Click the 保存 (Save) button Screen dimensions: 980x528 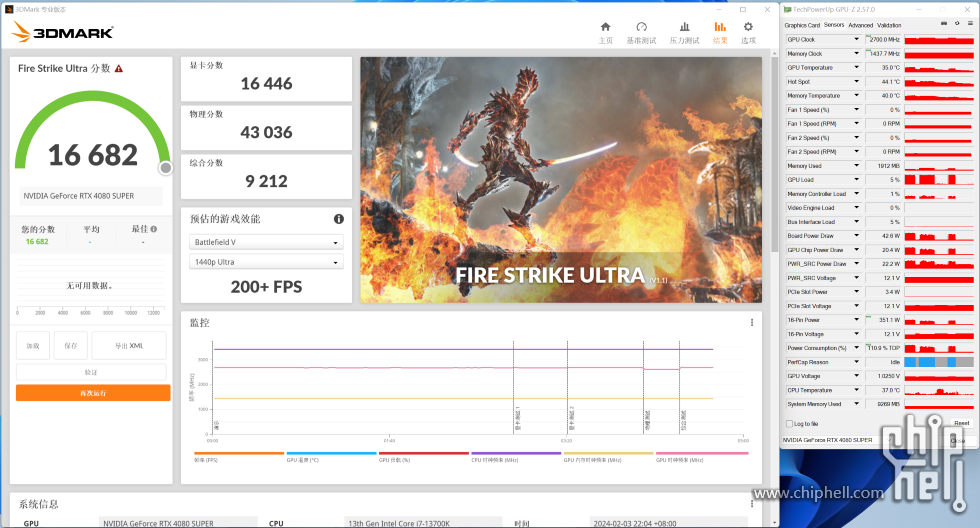point(71,346)
